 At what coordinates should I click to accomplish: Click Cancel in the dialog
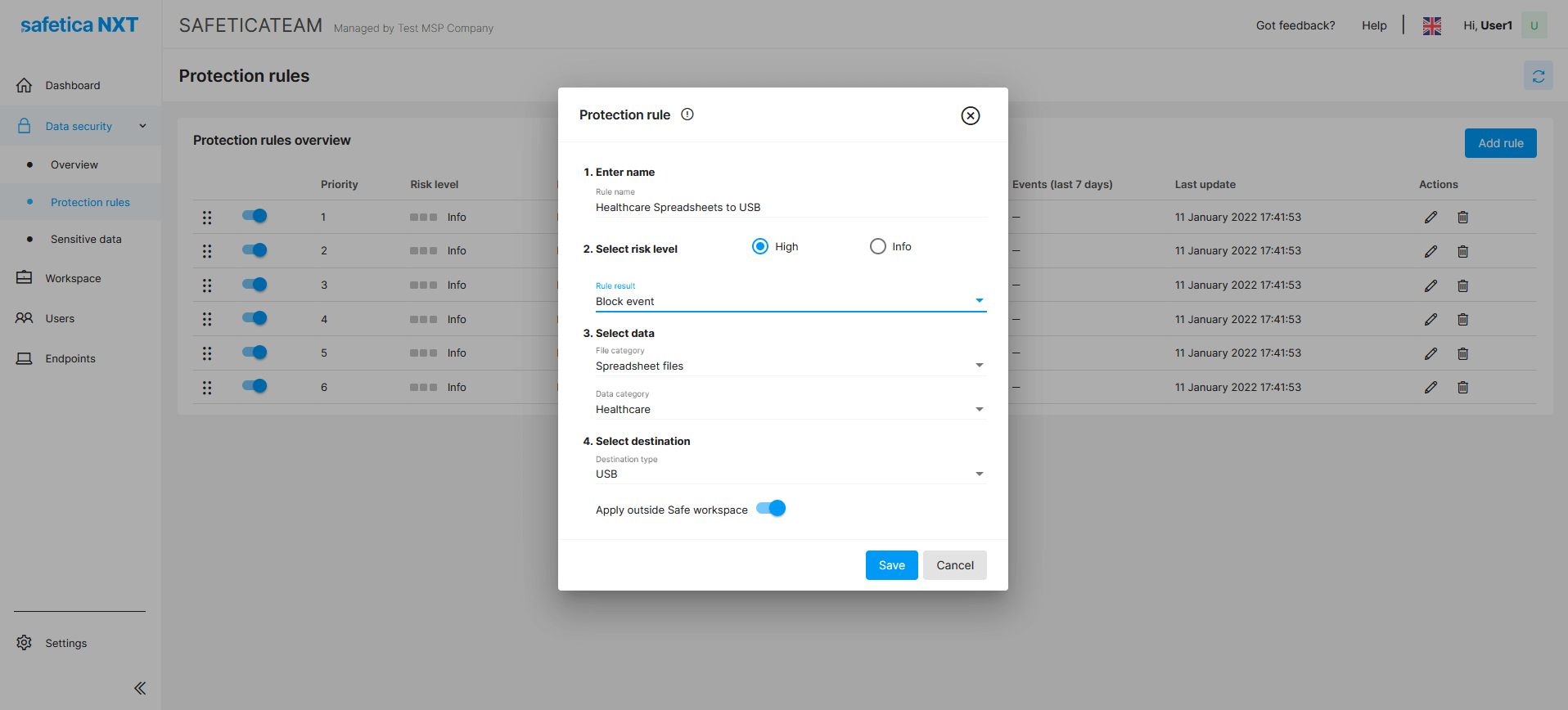pyautogui.click(x=954, y=565)
